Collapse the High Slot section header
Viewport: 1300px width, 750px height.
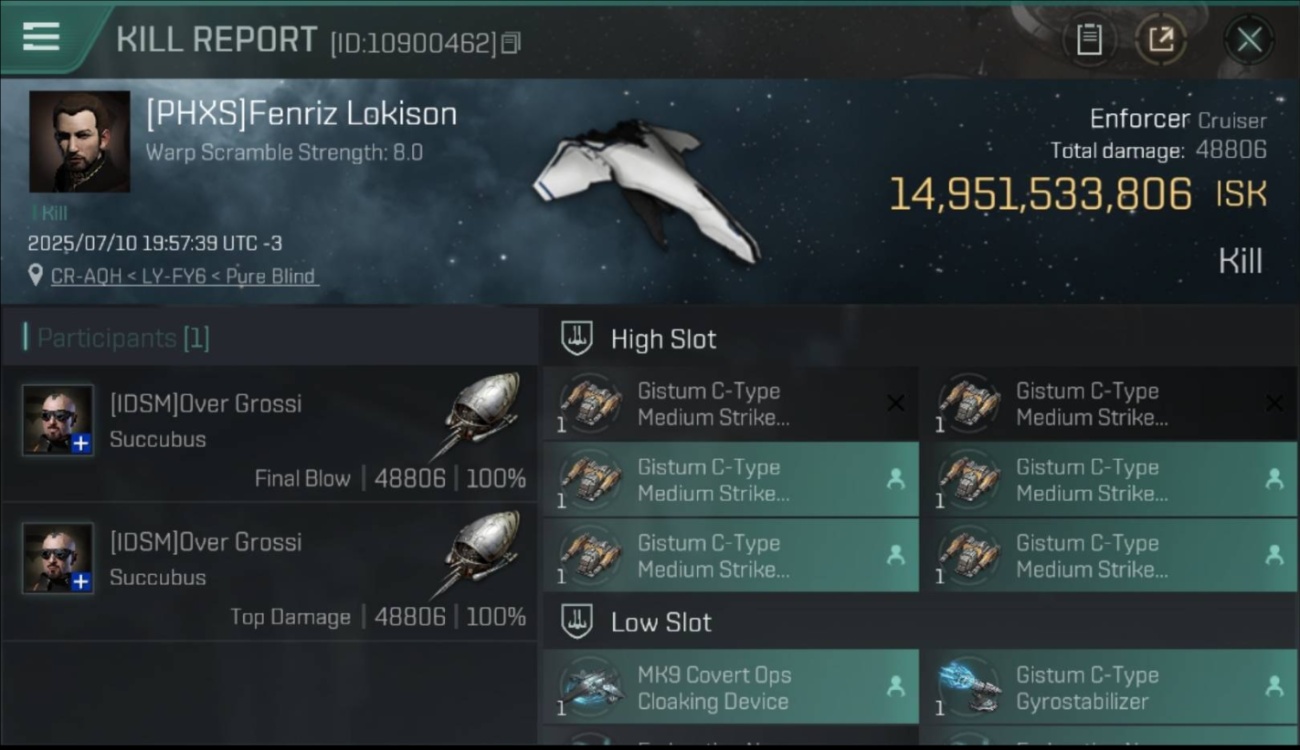click(920, 339)
